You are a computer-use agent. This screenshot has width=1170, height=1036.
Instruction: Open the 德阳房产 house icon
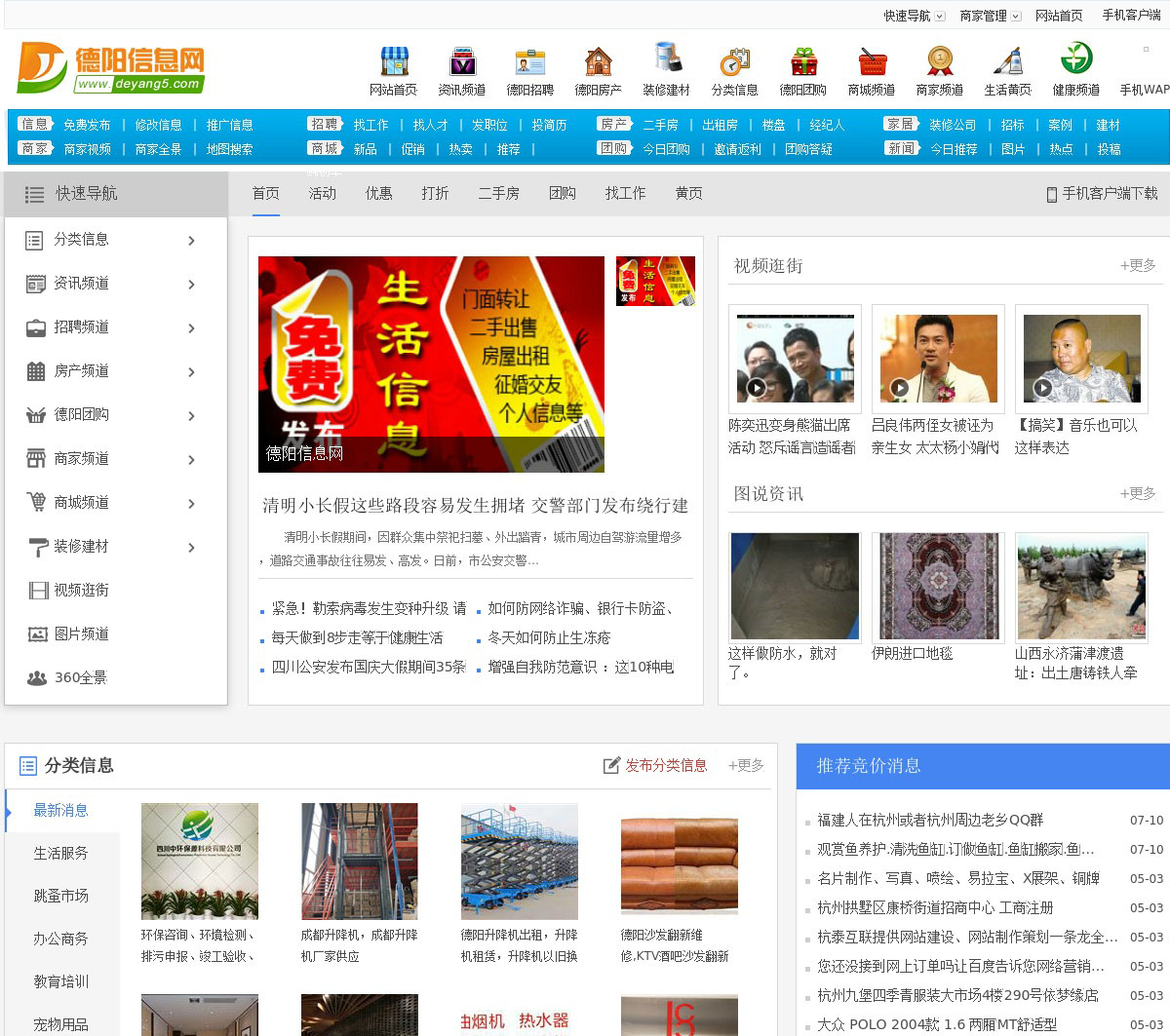click(x=598, y=62)
